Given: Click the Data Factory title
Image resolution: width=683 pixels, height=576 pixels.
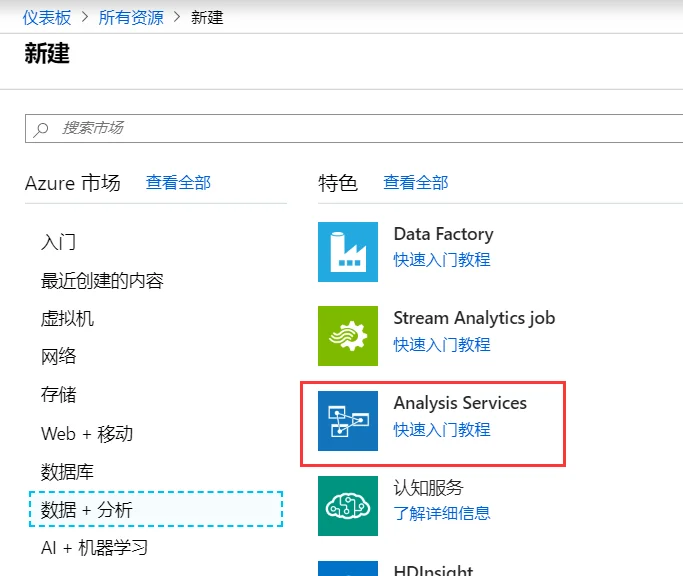Looking at the screenshot, I should coord(443,234).
